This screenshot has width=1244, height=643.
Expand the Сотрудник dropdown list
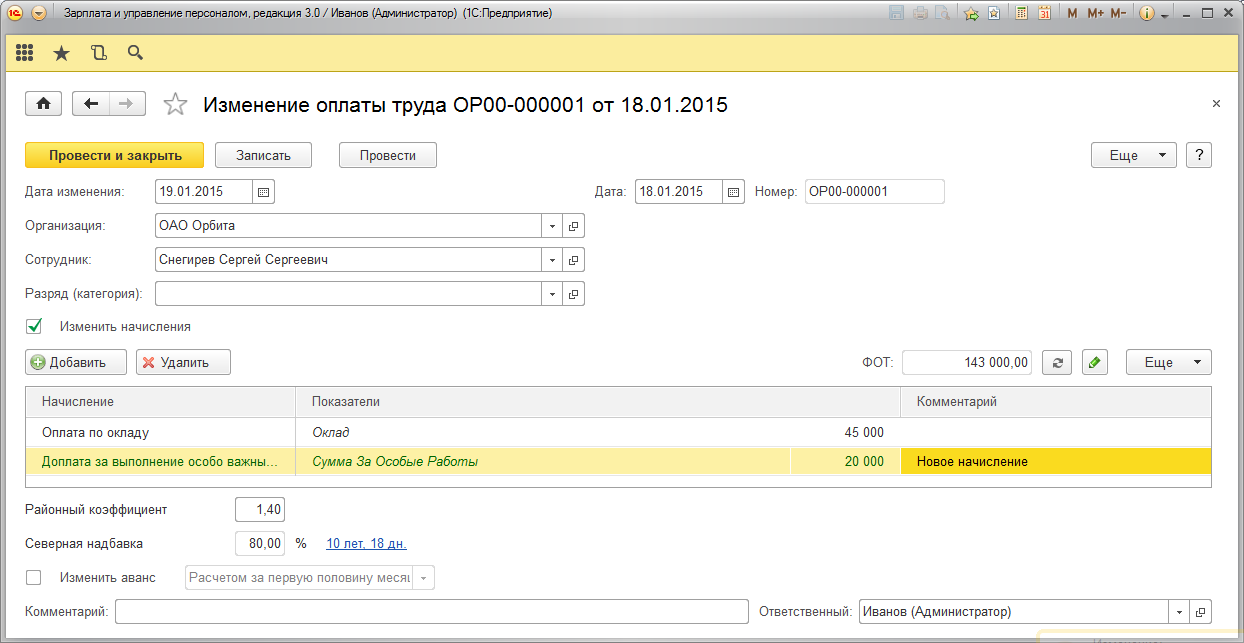(x=551, y=260)
